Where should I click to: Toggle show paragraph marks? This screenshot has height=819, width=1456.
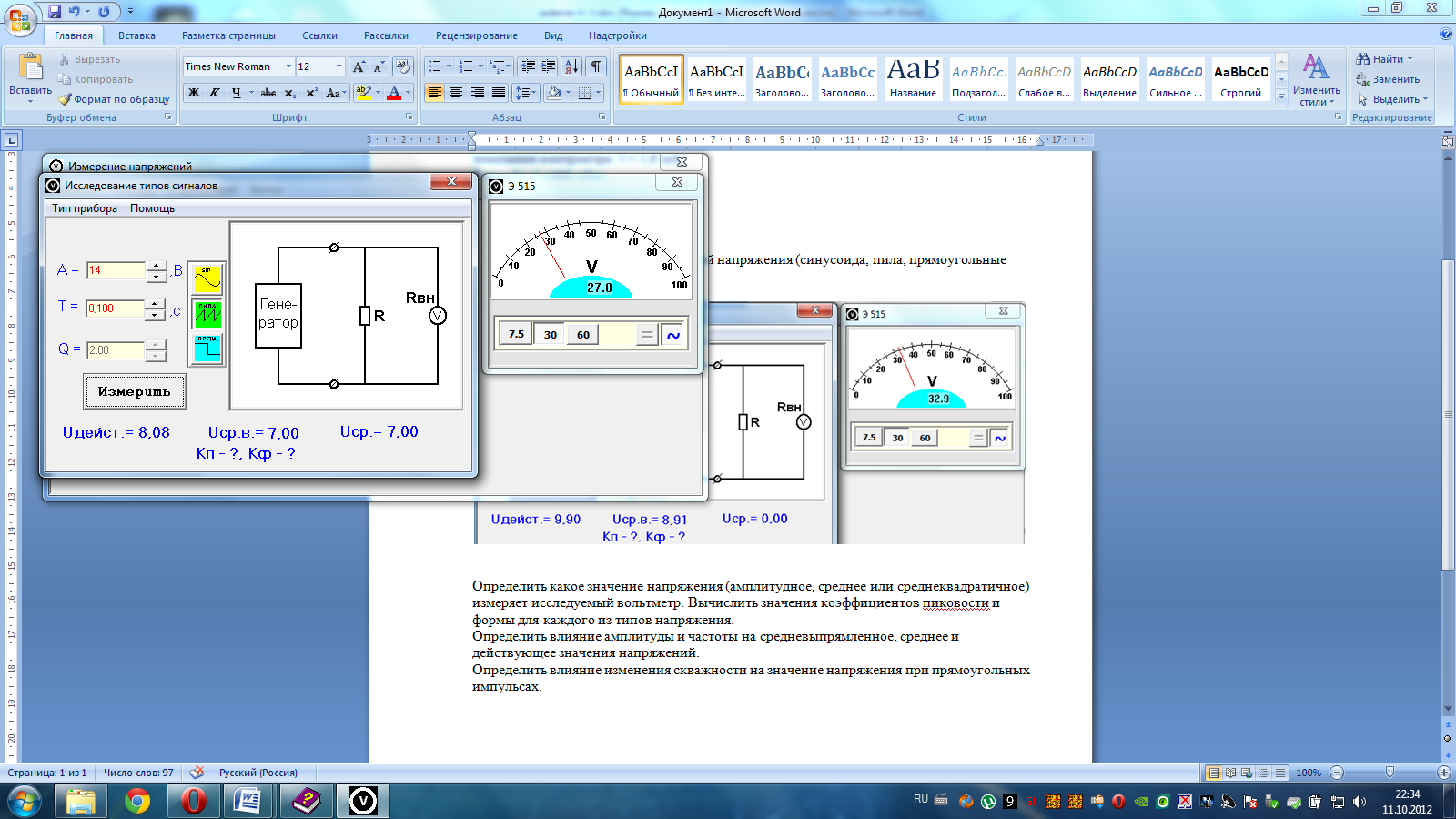point(596,66)
